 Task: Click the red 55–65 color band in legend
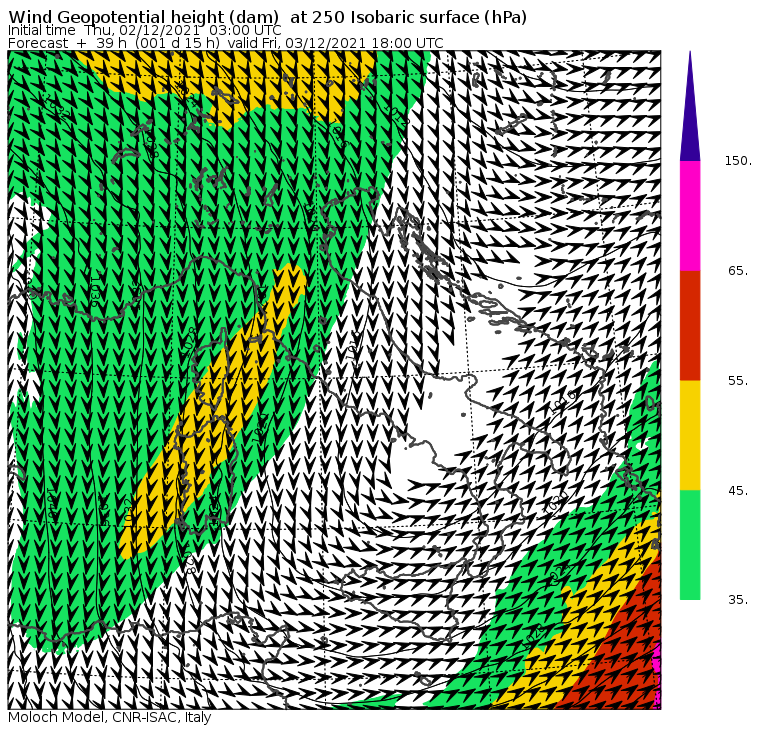tap(690, 325)
